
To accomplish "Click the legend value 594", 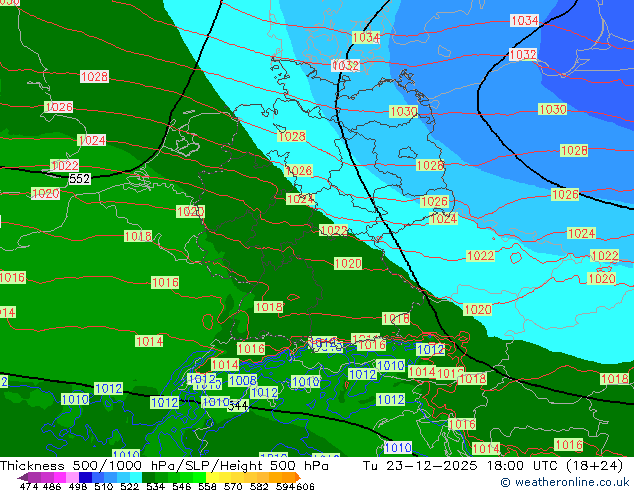I will coord(285,486).
